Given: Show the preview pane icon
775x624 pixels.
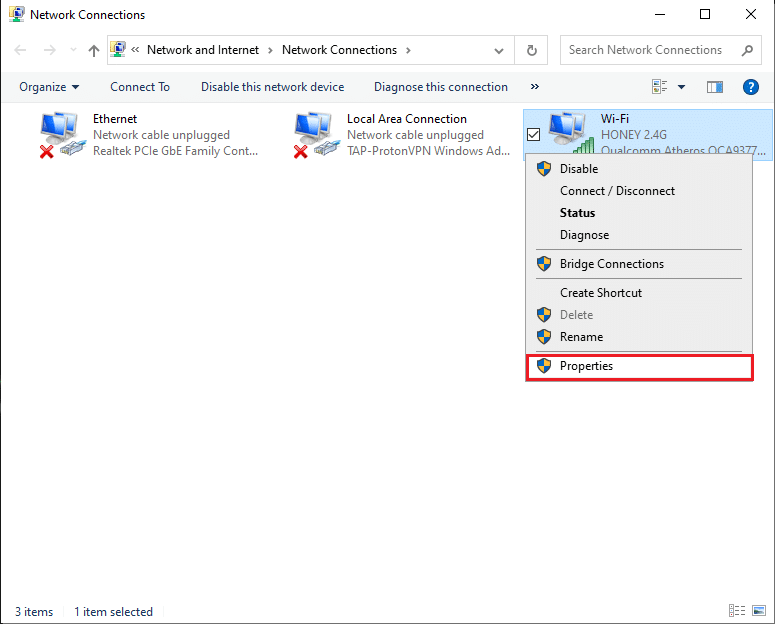Looking at the screenshot, I should [x=714, y=87].
